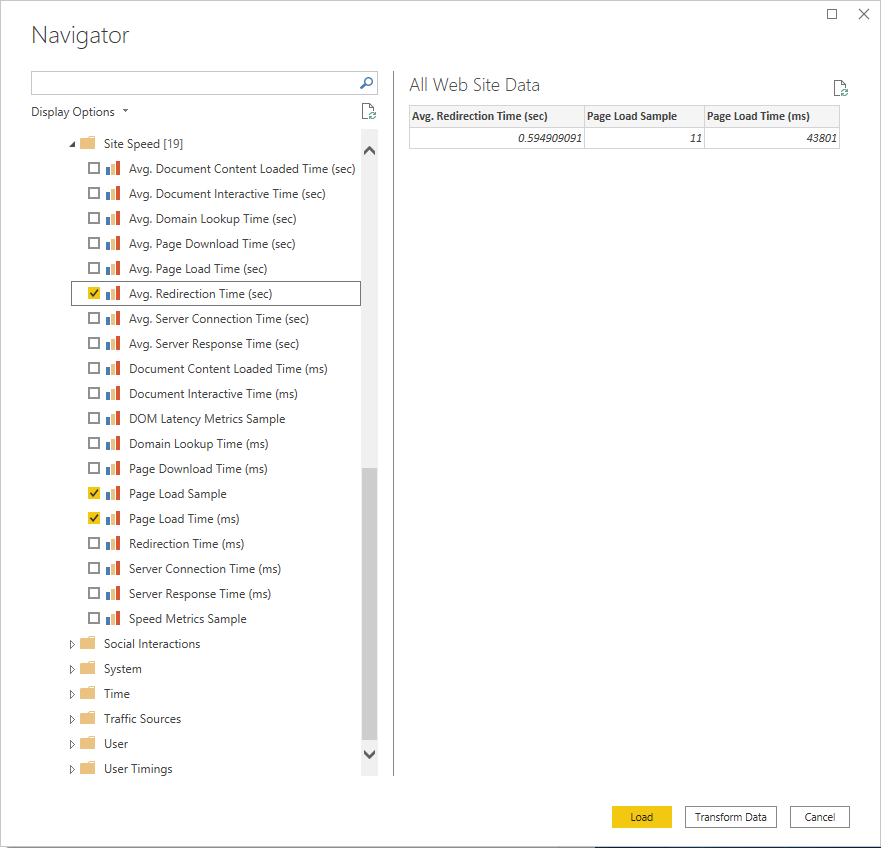Expand the User Timings folder arrow
This screenshot has height=848, width=881.
tap(72, 769)
